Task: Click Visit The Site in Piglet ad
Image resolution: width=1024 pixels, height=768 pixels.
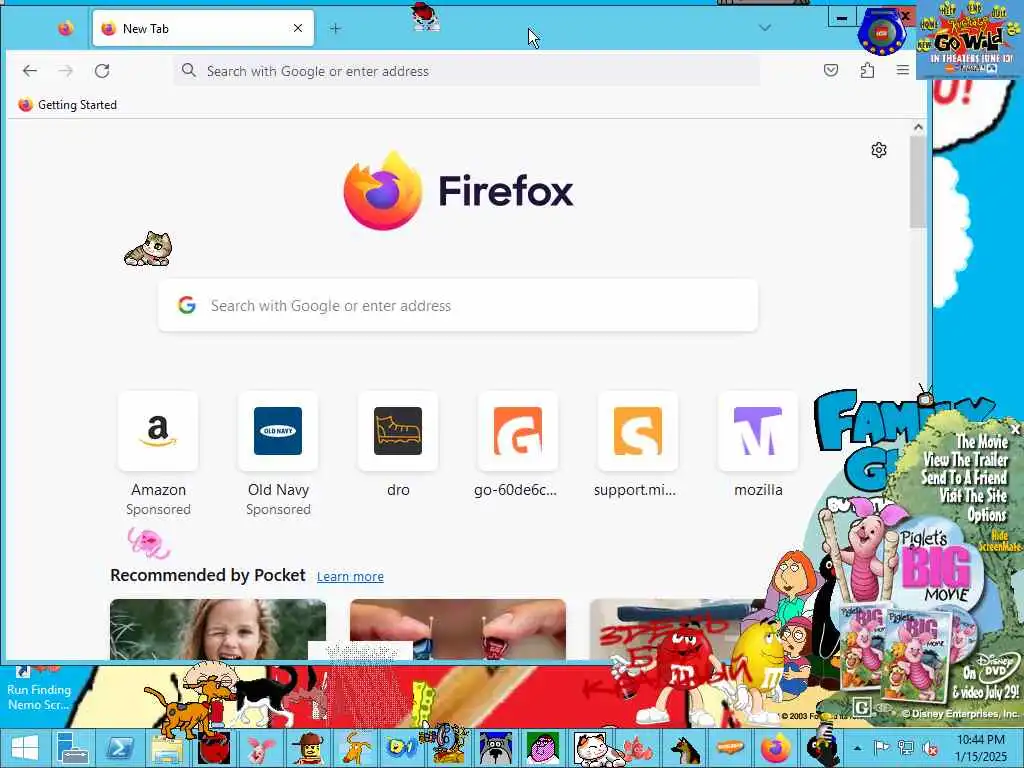Action: [973, 496]
